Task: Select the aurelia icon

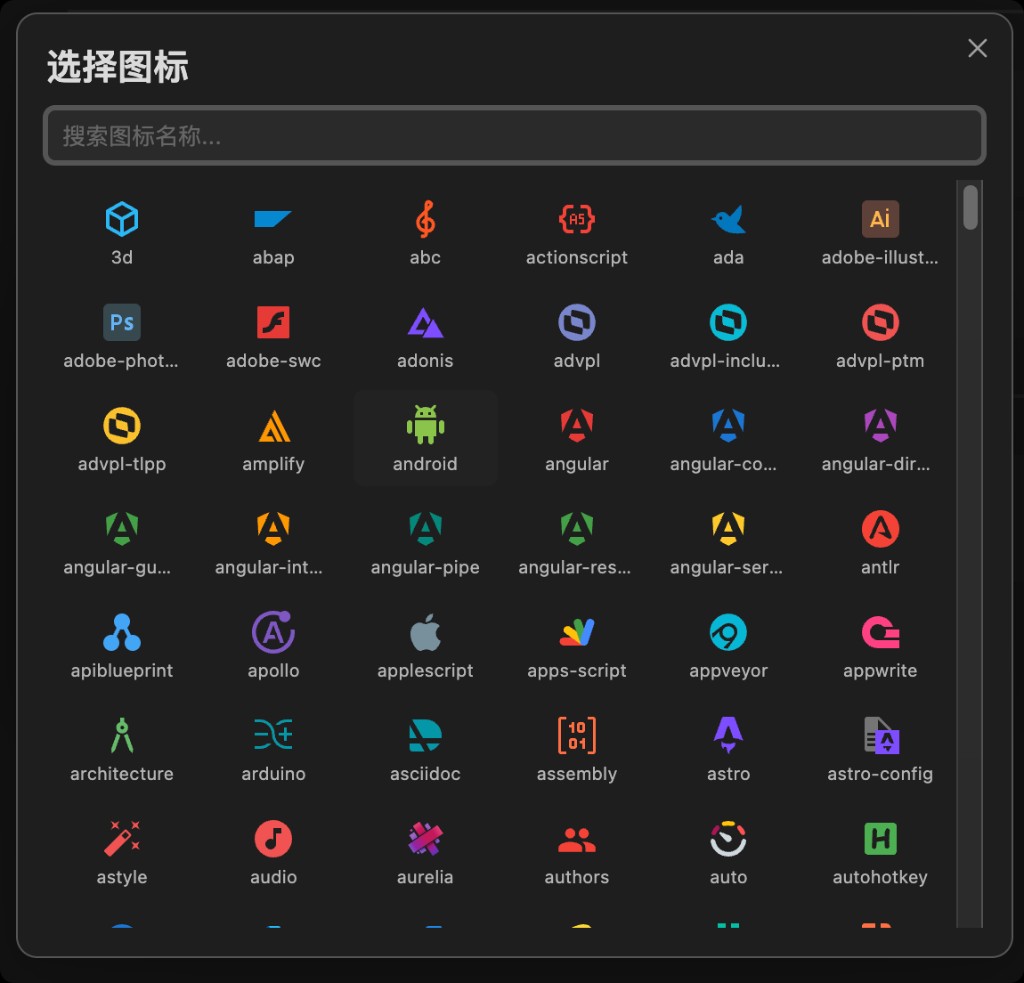Action: 425,838
